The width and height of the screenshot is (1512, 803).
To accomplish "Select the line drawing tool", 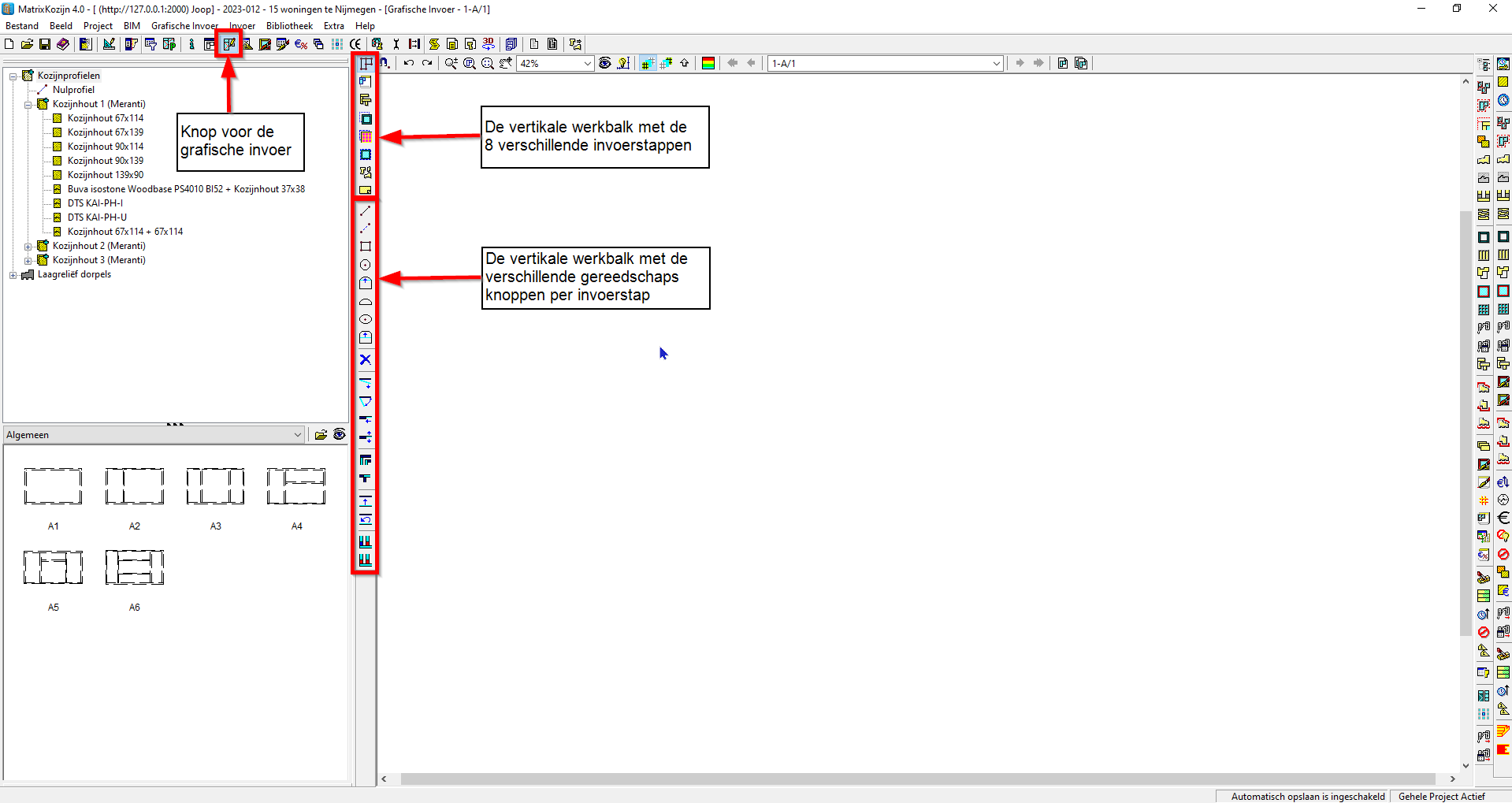I will (366, 211).
